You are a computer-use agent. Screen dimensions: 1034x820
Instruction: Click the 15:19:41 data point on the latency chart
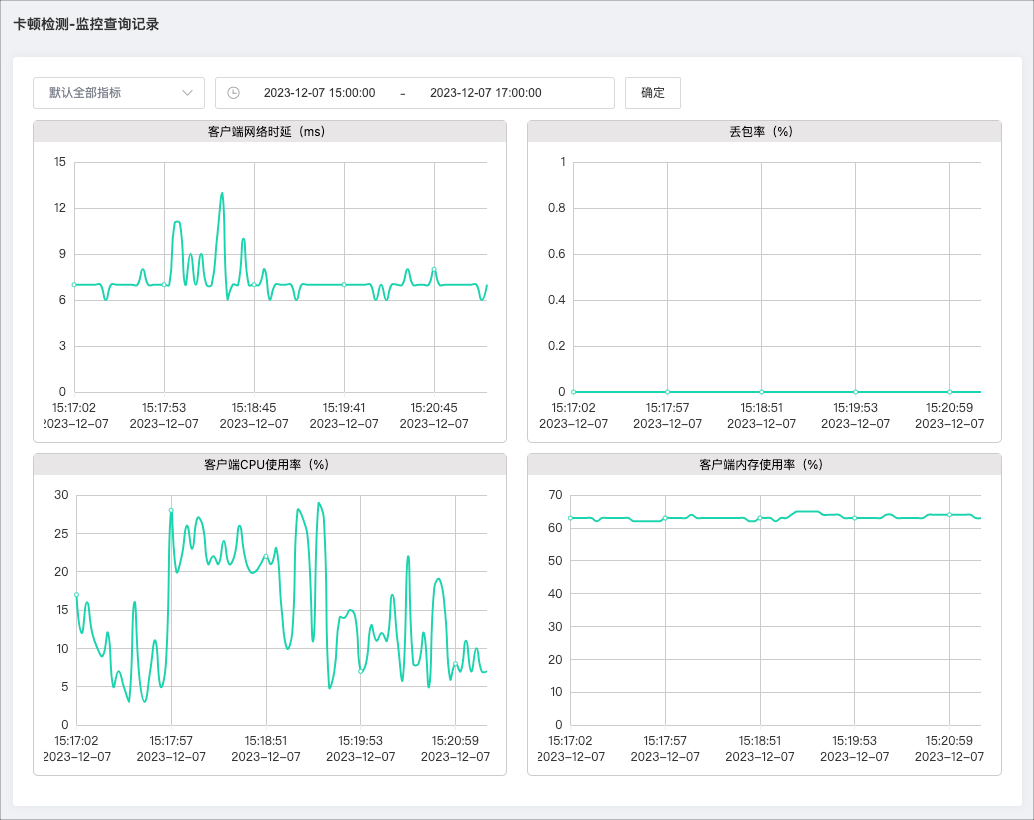(x=344, y=285)
